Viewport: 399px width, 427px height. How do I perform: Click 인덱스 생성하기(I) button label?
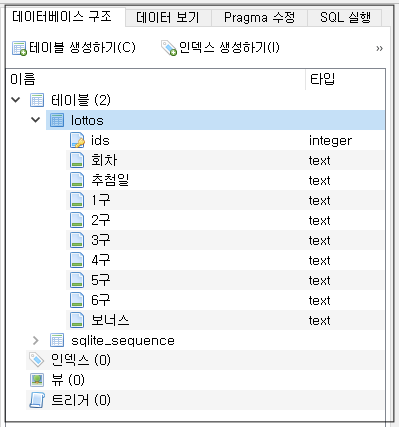(x=229, y=48)
